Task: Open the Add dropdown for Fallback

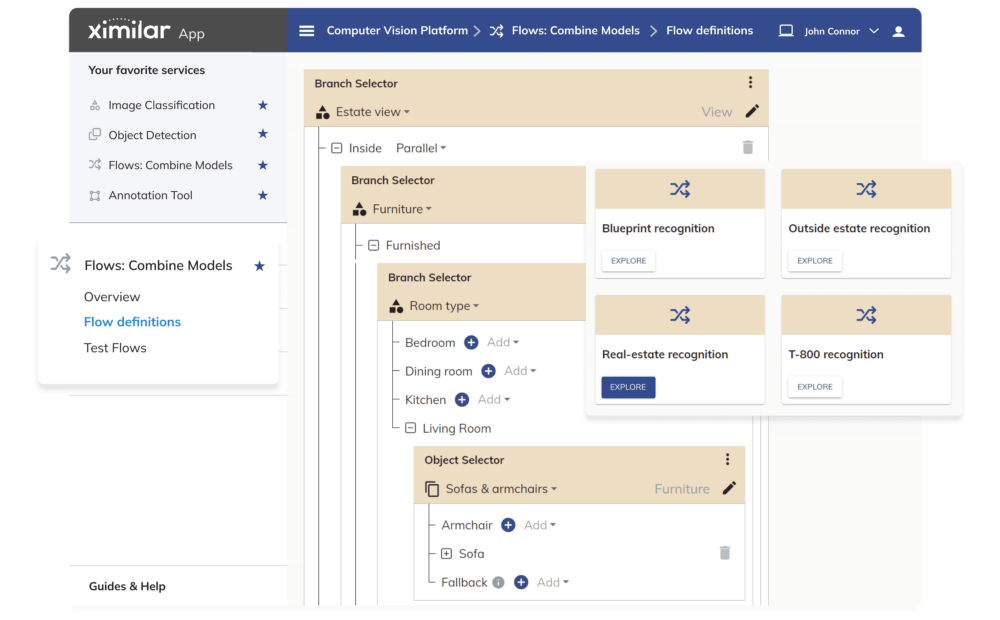Action: point(552,582)
